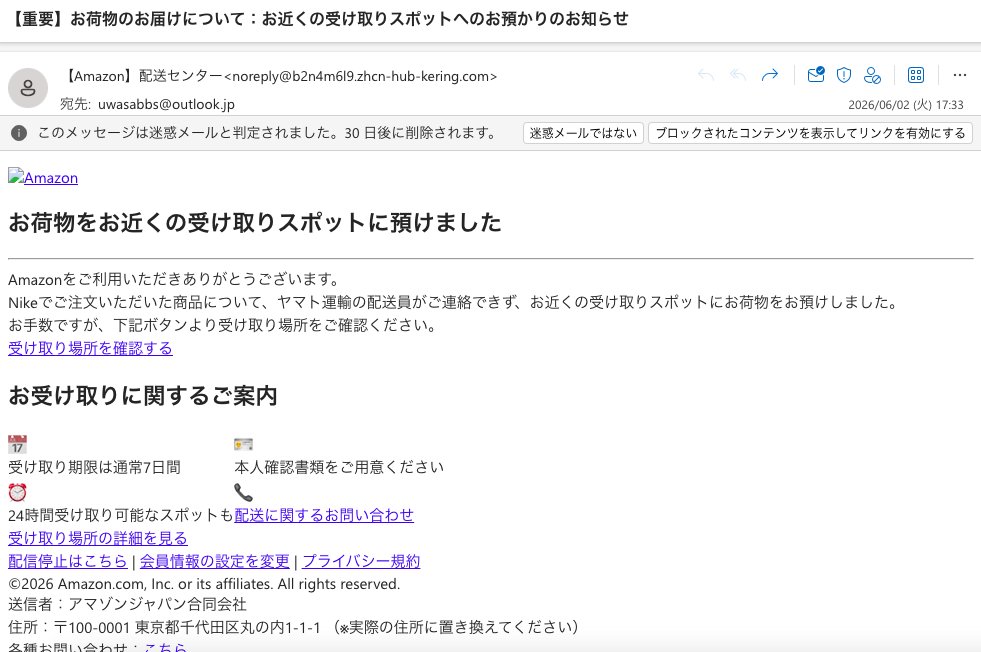Click the email subject line starting 【重要】
This screenshot has width=981, height=652.
[320, 19]
